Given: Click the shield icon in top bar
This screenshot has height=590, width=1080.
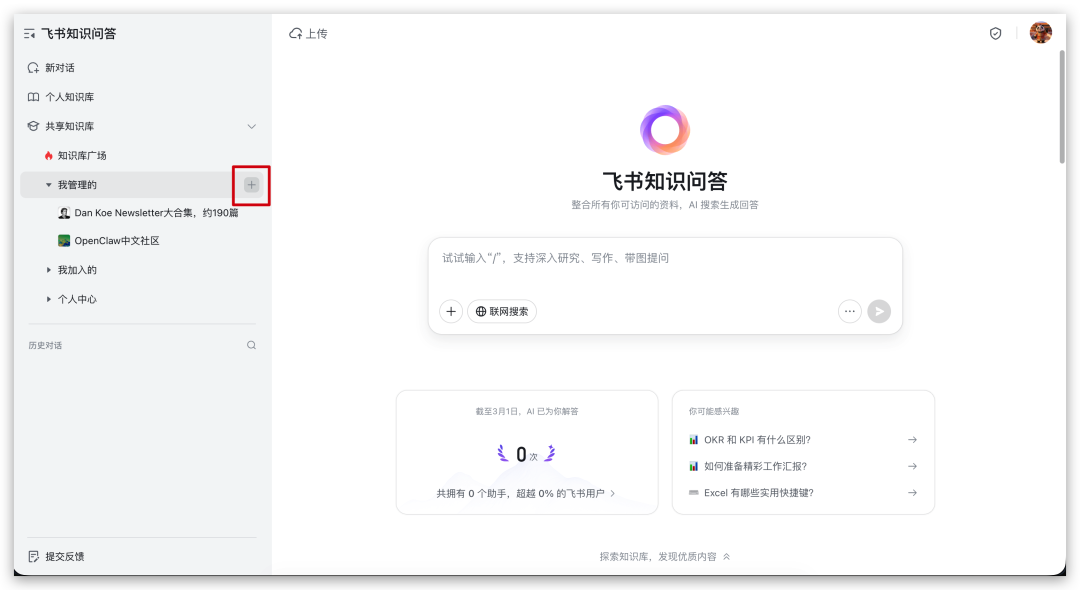Looking at the screenshot, I should click(x=995, y=34).
